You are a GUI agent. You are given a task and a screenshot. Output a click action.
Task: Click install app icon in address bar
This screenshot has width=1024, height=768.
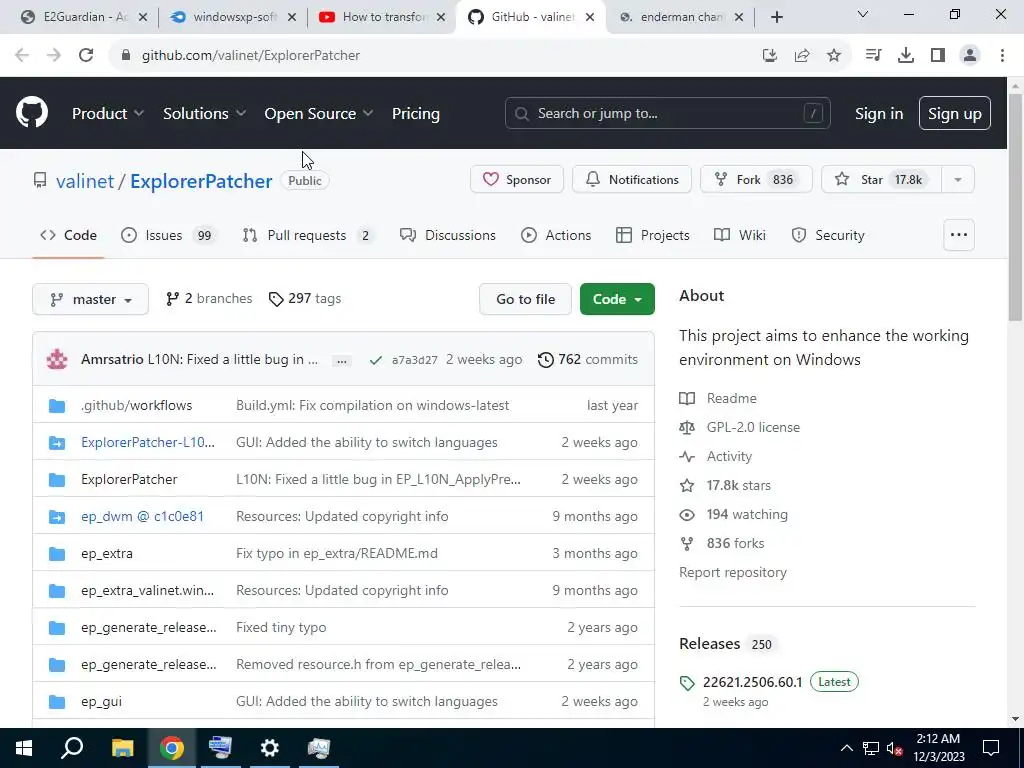click(x=770, y=56)
